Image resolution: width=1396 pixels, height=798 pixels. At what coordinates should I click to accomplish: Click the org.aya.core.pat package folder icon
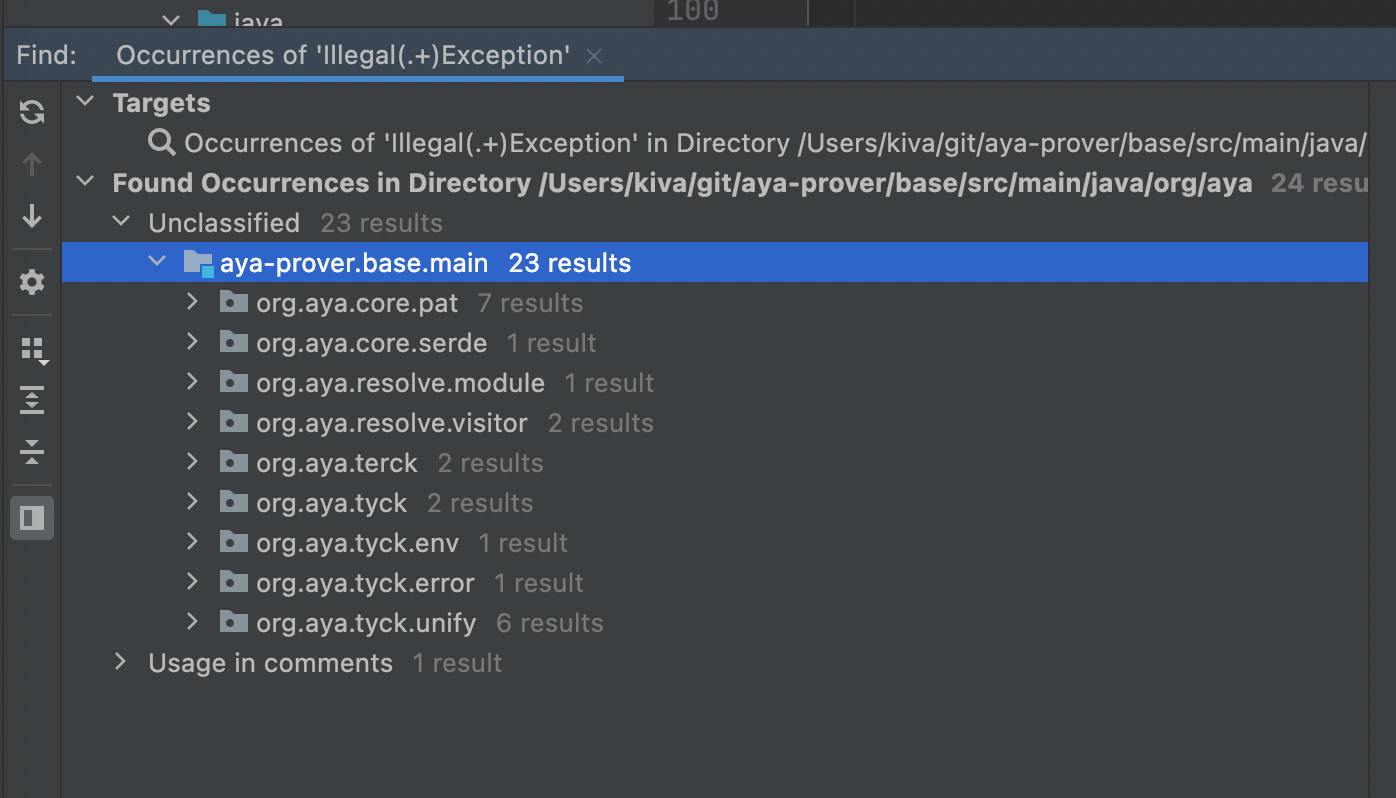(x=233, y=302)
